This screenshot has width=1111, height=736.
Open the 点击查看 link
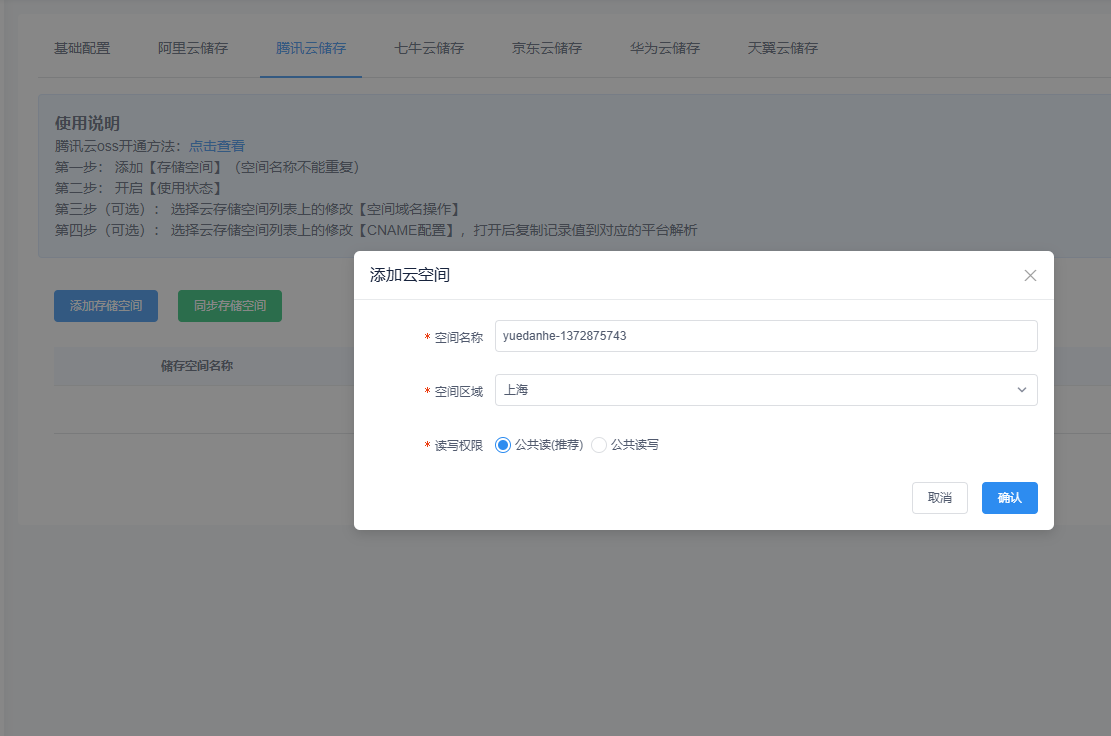click(217, 146)
